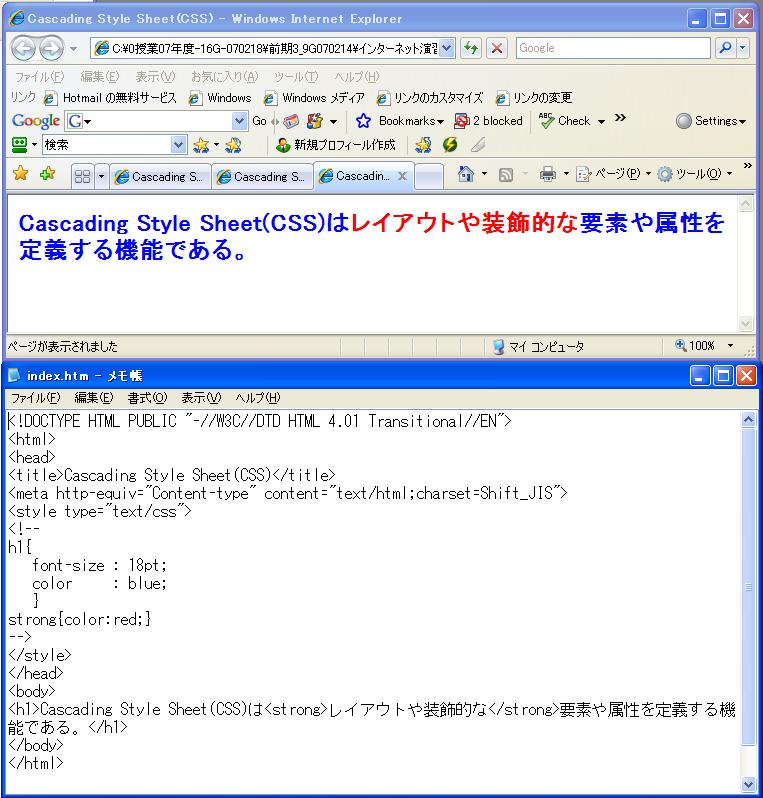This screenshot has width=763, height=798.
Task: Click Notepad scrollbar down arrow
Action: click(x=748, y=784)
